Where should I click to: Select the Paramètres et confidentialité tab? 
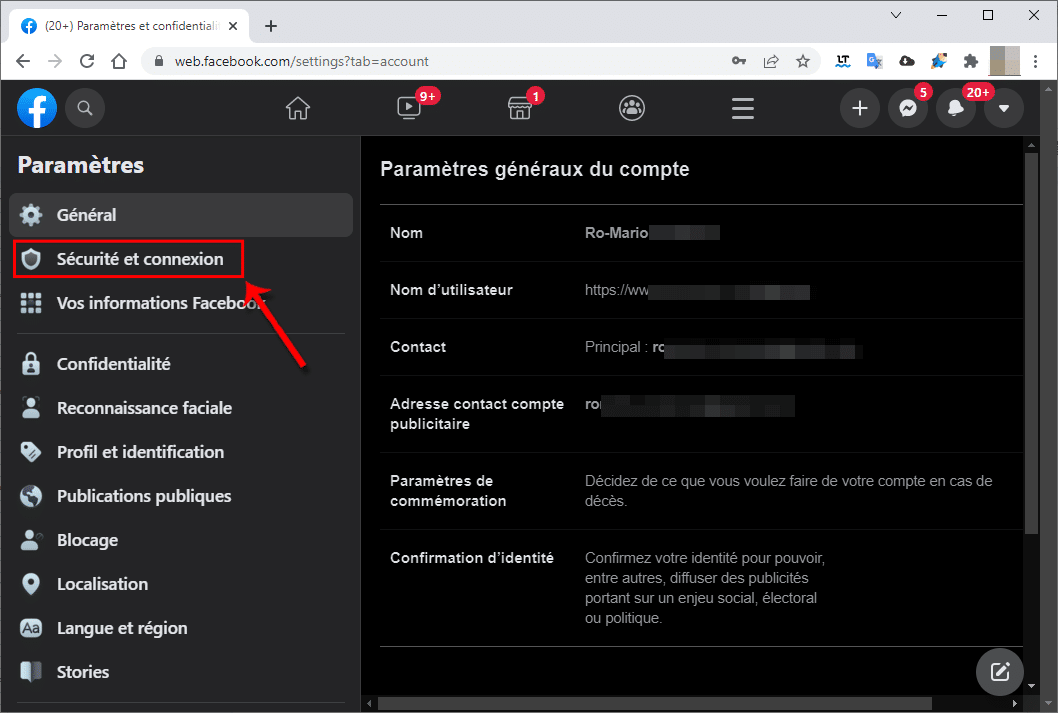[x=130, y=26]
